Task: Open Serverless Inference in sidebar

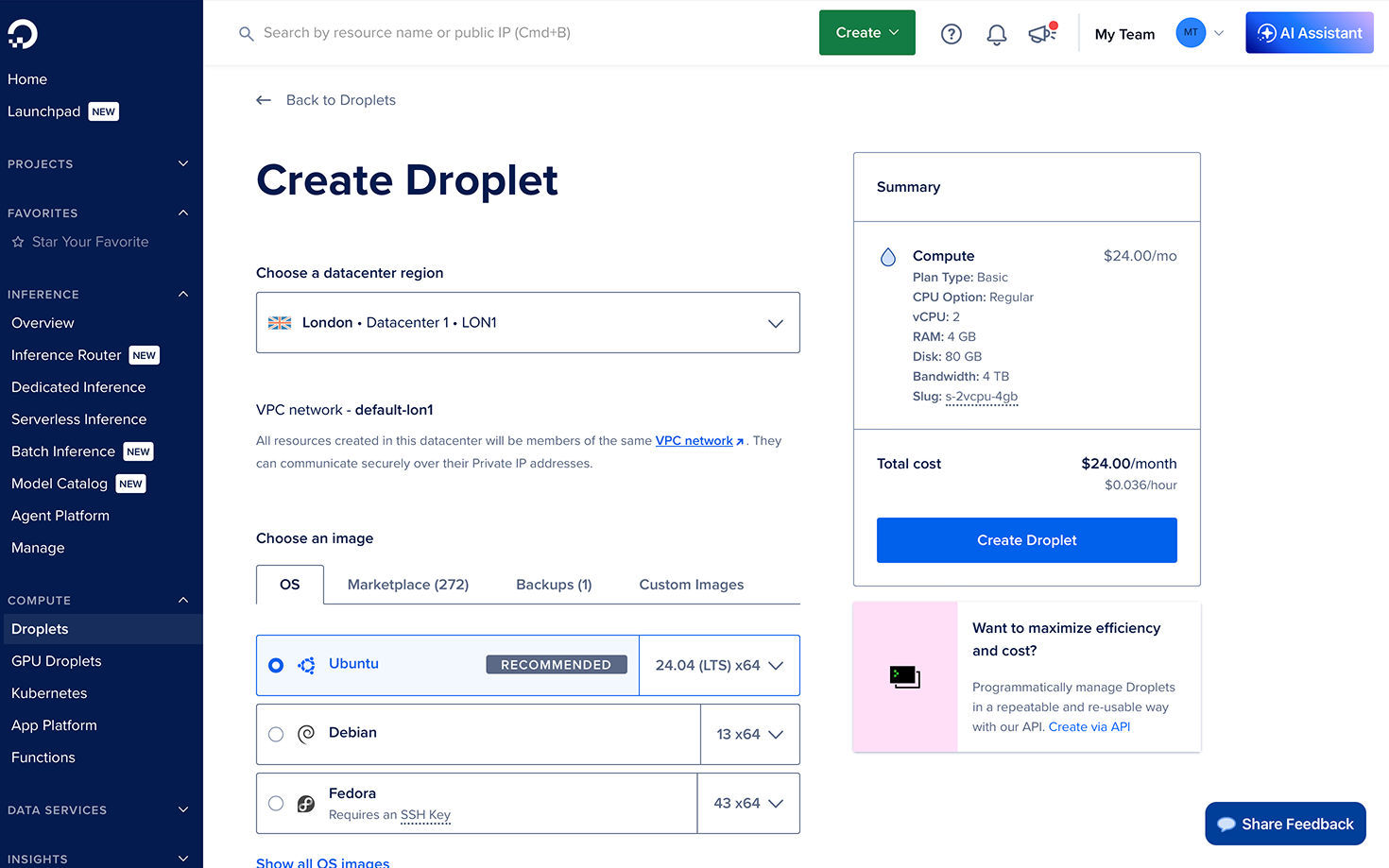Action: (79, 419)
